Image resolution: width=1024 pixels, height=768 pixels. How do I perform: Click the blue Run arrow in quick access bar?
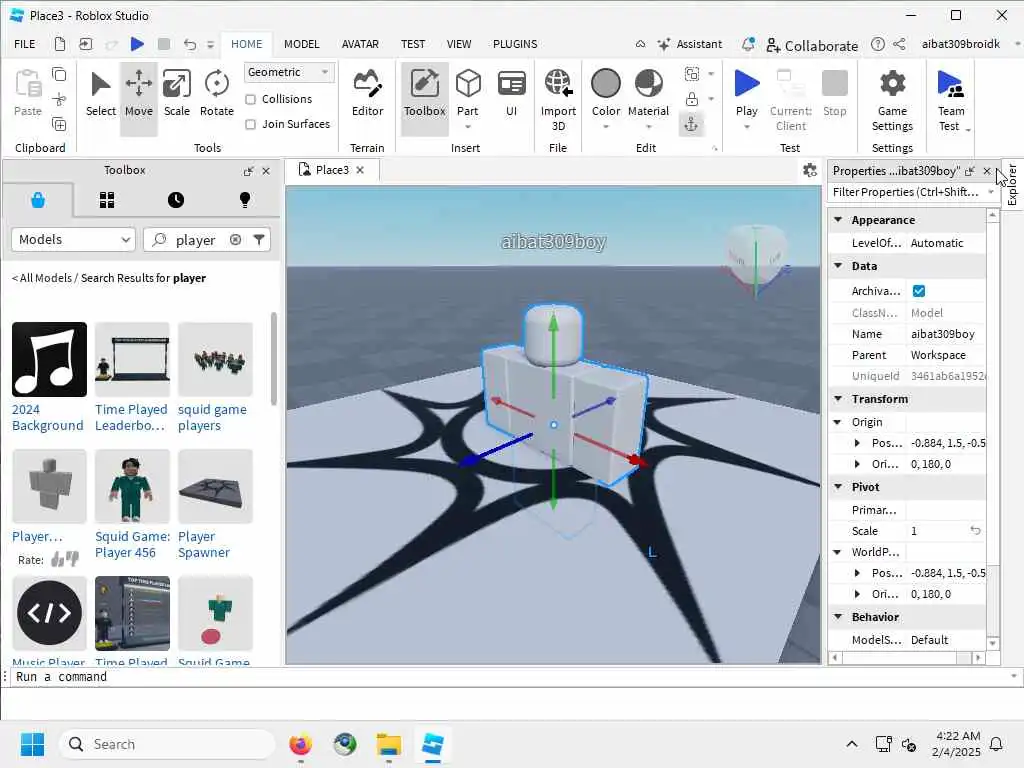(x=137, y=44)
